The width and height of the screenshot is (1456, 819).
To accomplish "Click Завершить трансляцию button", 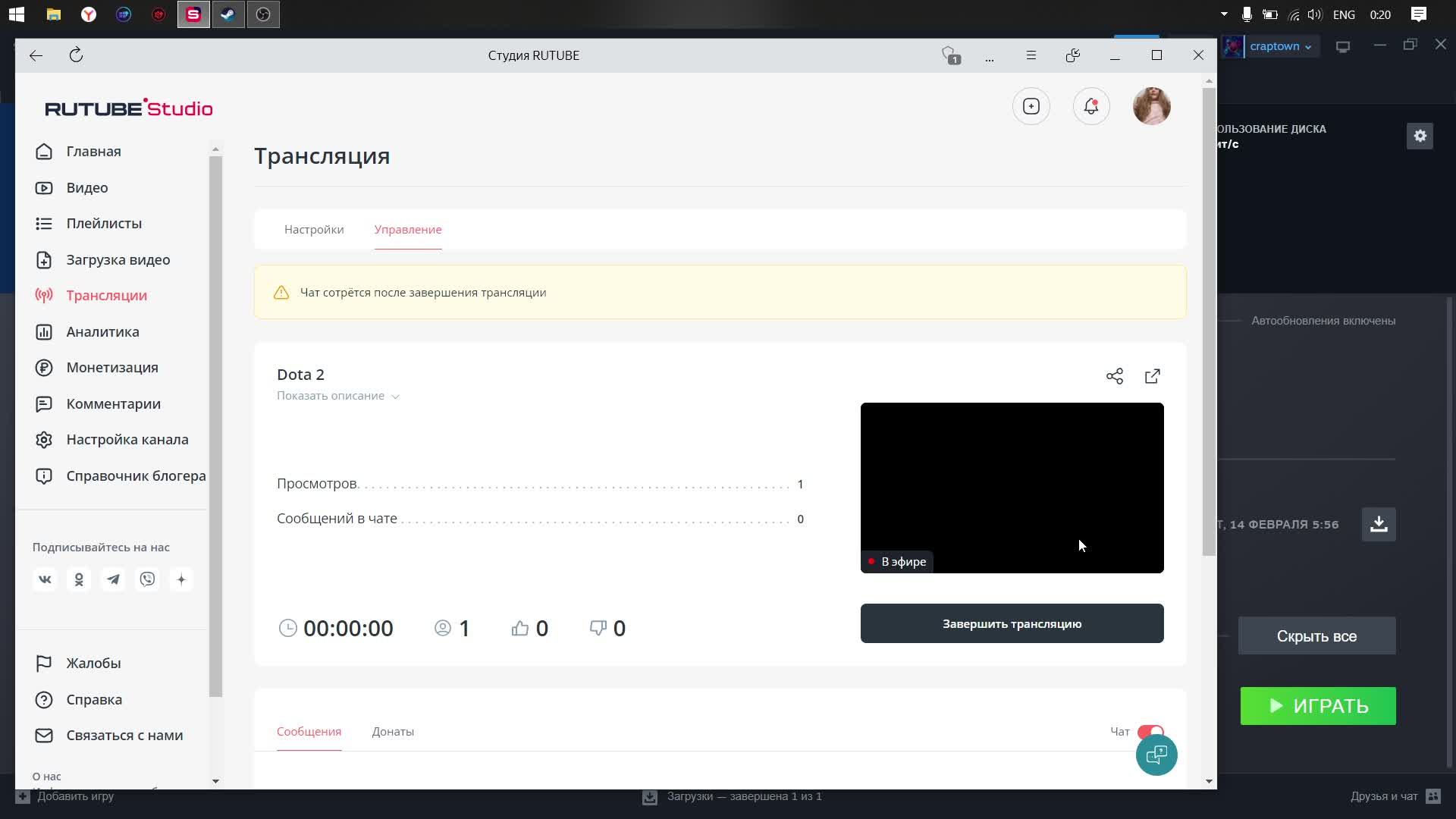I will pyautogui.click(x=1012, y=623).
